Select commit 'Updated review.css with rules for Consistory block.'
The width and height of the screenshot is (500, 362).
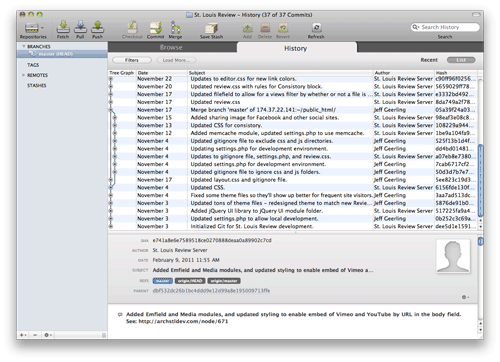(x=293, y=87)
